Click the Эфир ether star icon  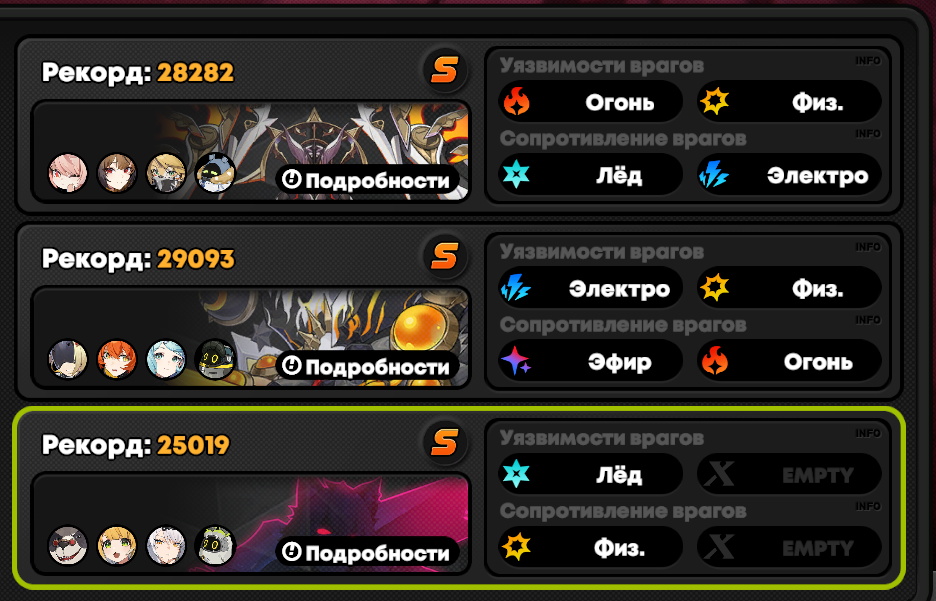[x=516, y=362]
